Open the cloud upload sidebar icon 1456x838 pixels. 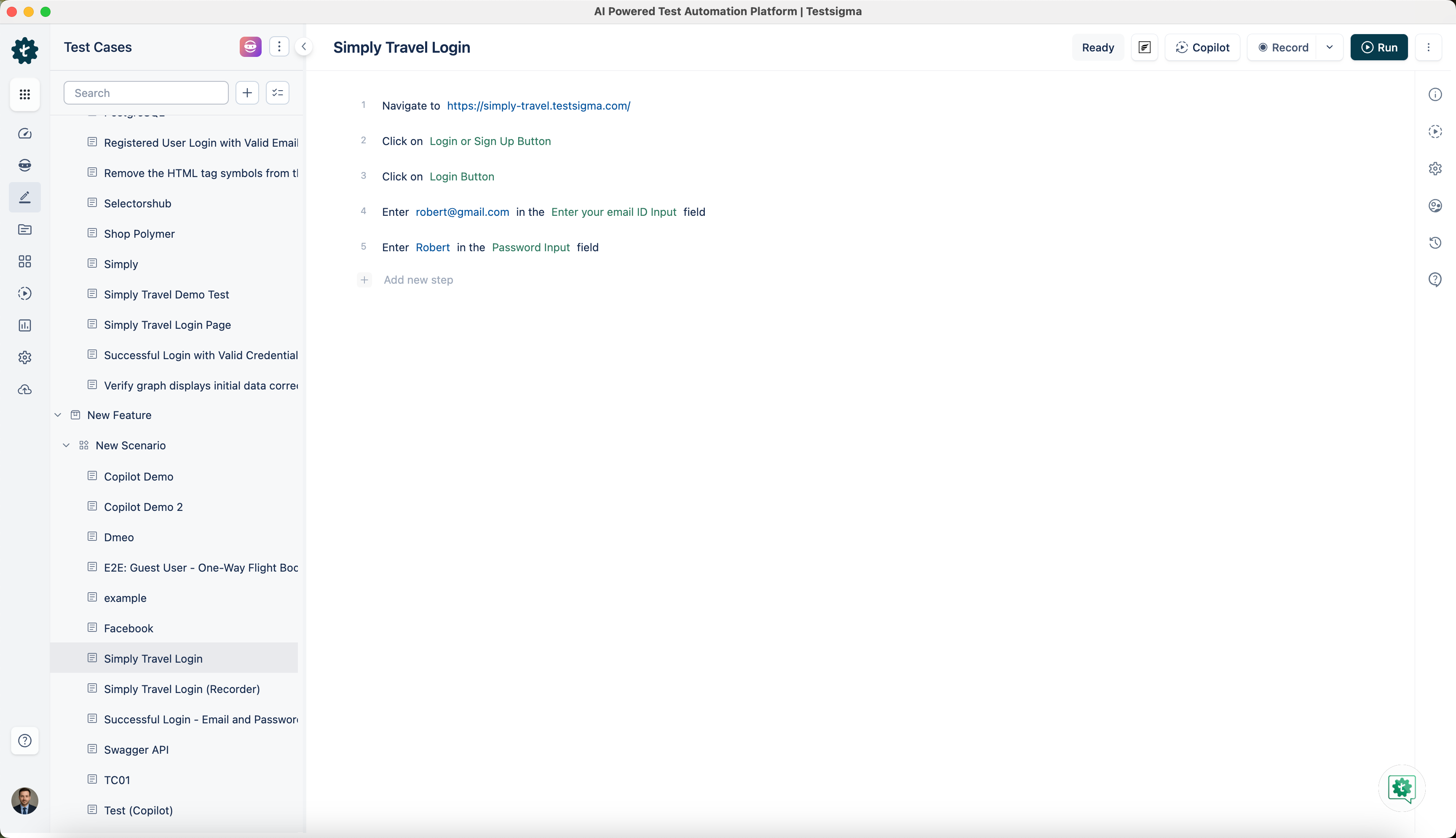click(25, 389)
